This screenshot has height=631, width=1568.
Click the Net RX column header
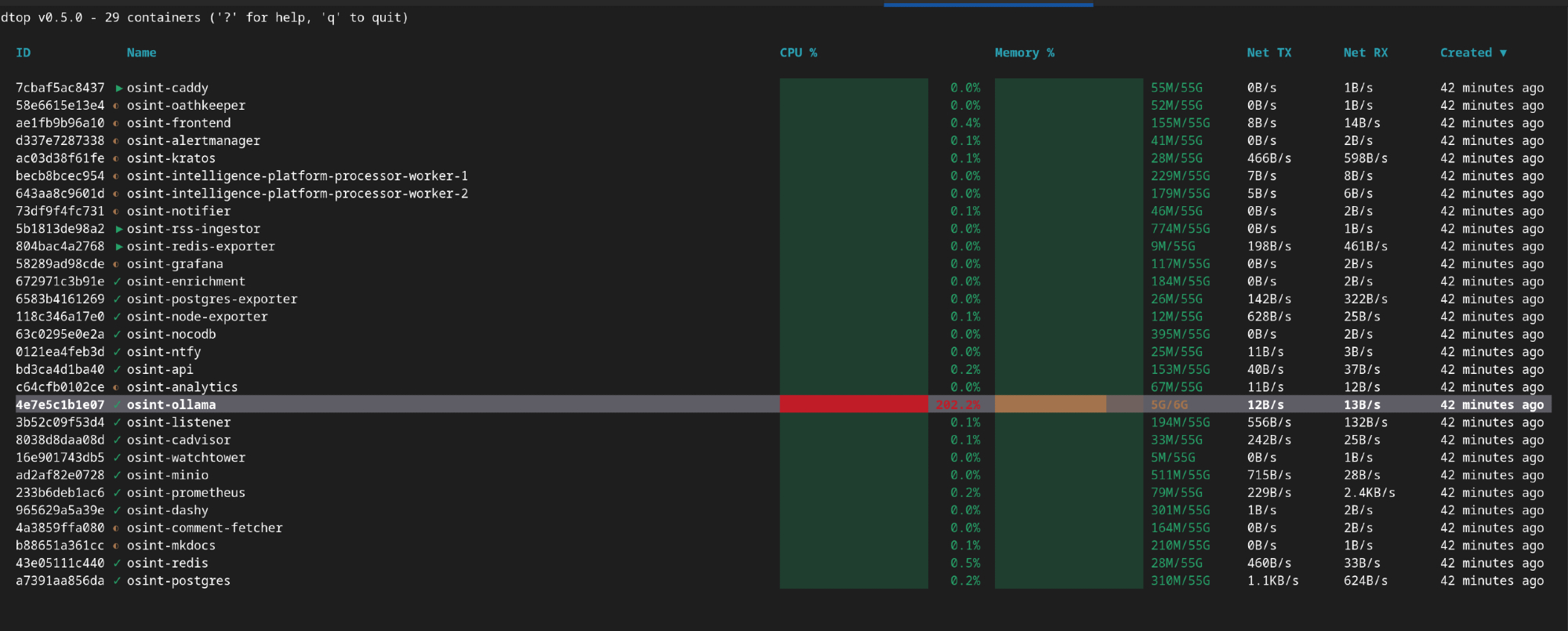[x=1365, y=53]
